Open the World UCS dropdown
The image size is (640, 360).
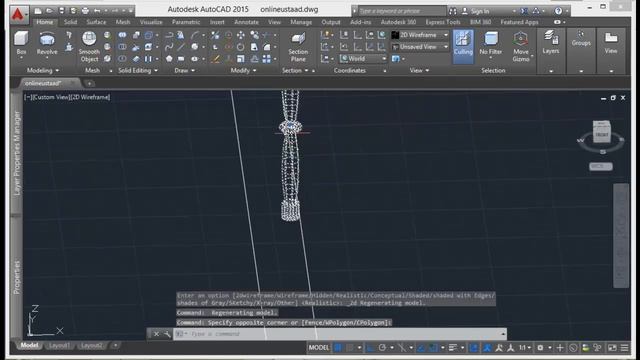tap(363, 59)
